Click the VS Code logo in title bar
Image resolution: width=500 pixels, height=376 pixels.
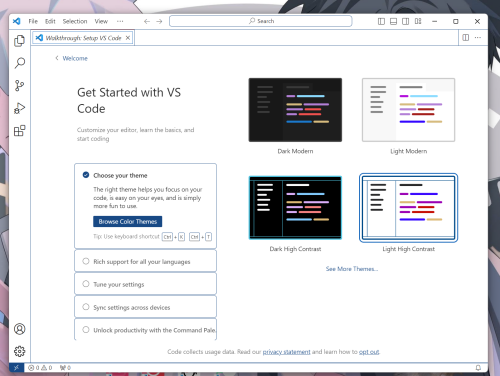click(x=17, y=21)
